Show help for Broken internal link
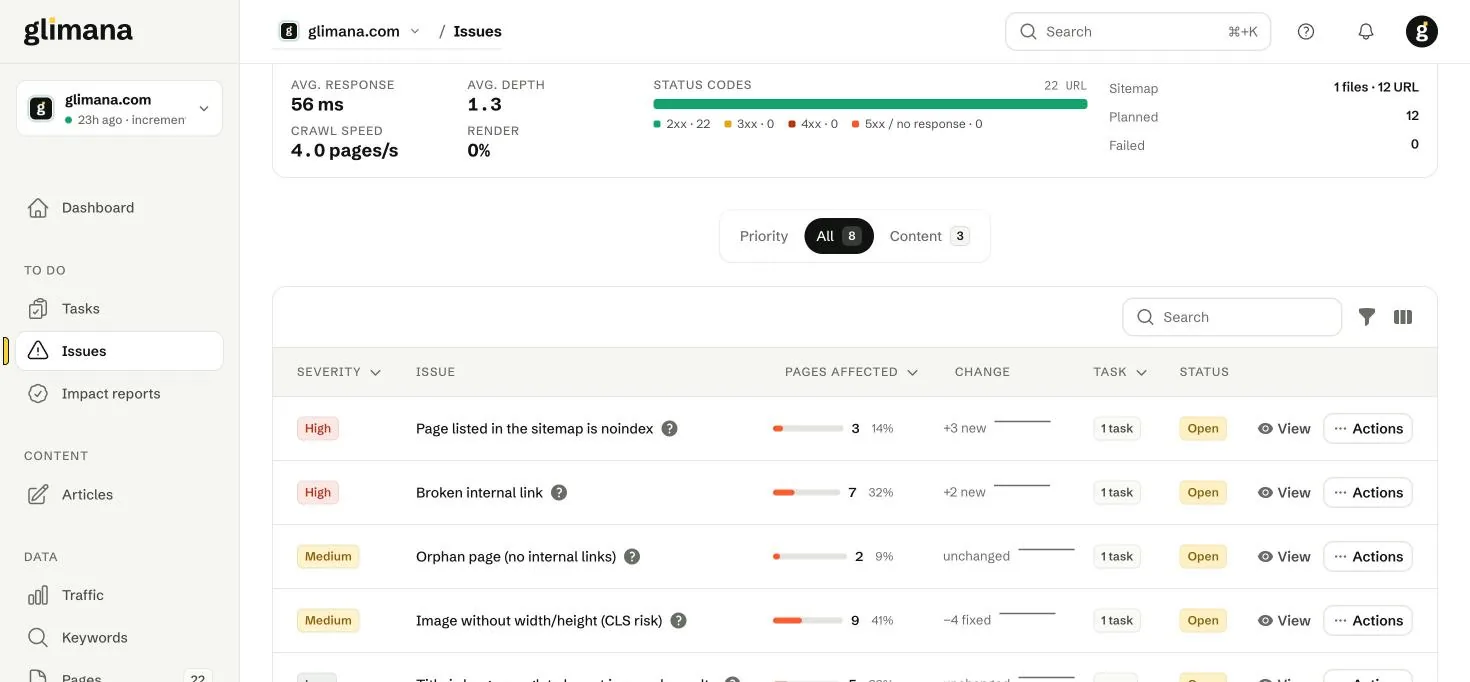The height and width of the screenshot is (682, 1470). tap(559, 492)
